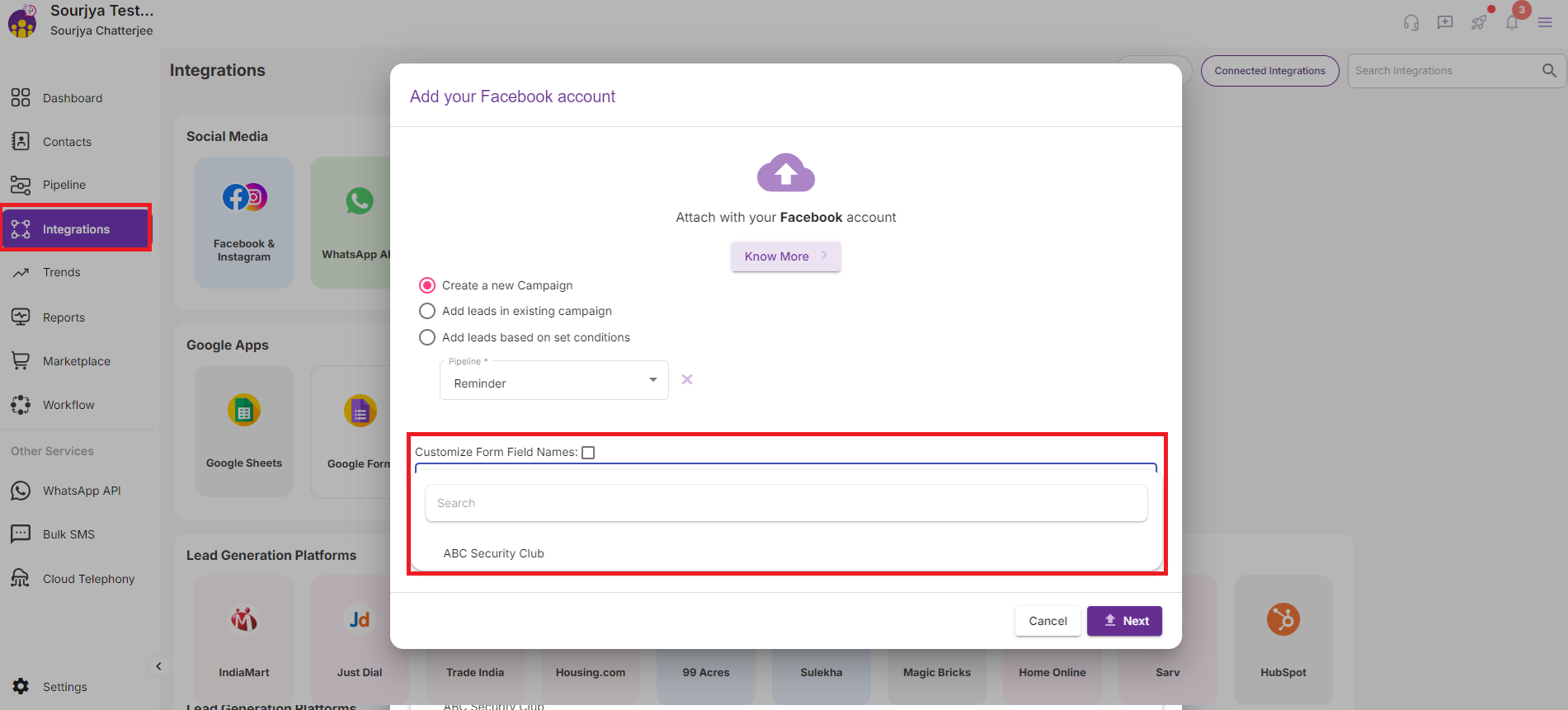Collapse the left sidebar with chevron
Viewport: 1568px width, 710px height.
158,666
